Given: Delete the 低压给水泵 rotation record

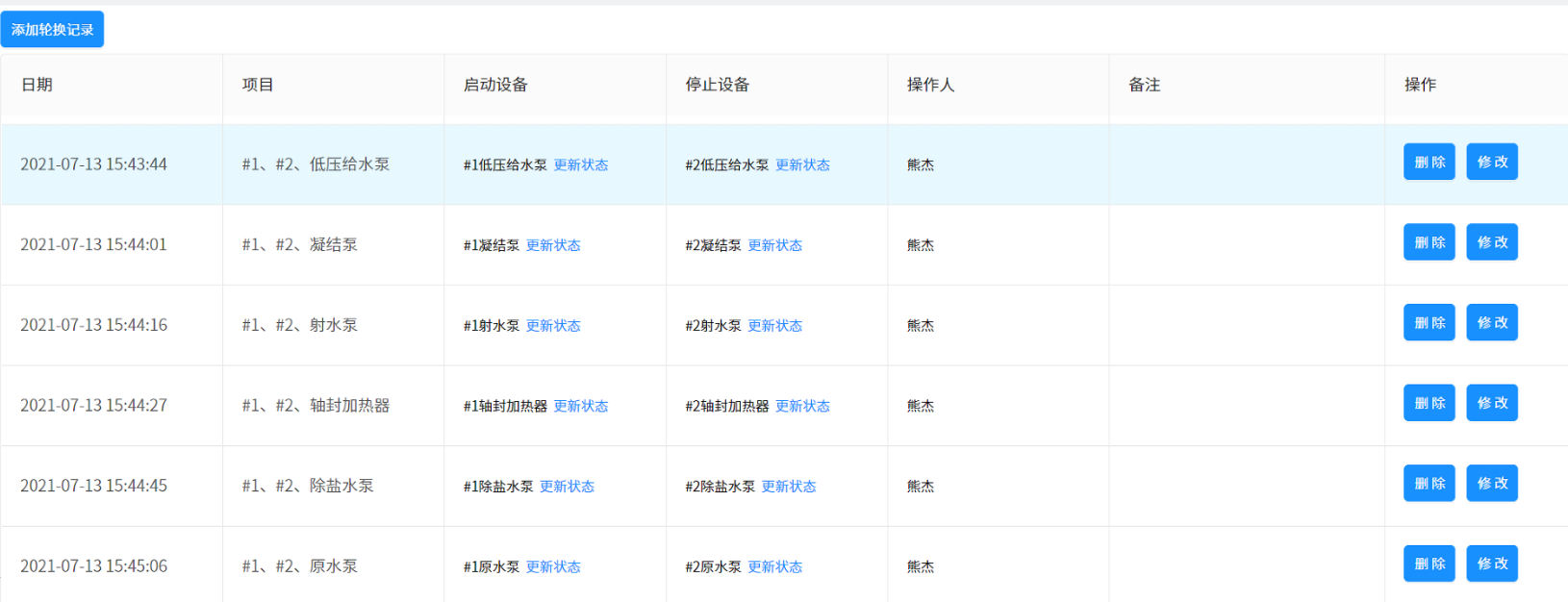Looking at the screenshot, I should point(1429,163).
